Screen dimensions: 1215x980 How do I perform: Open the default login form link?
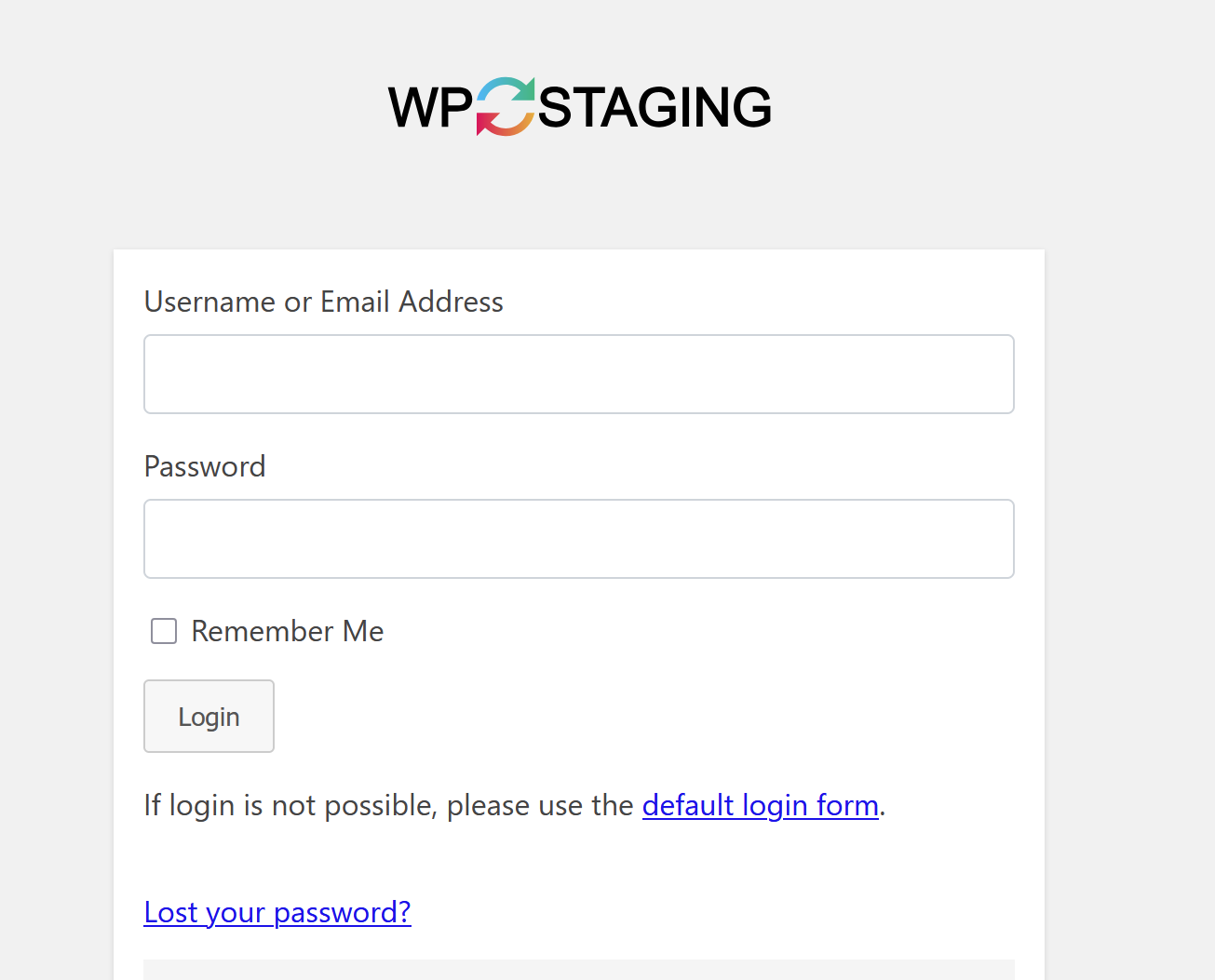pos(760,805)
